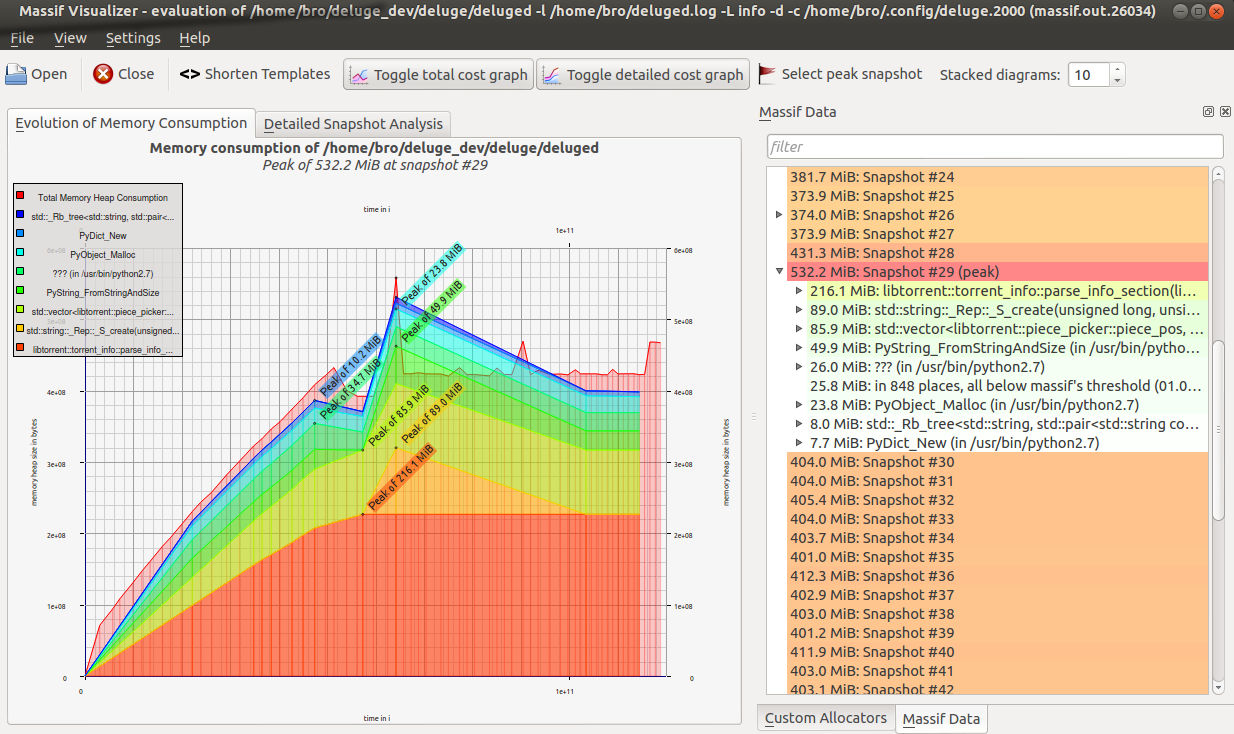Click the Massif Data vertical scrollbar
The height and width of the screenshot is (734, 1234).
[1217, 430]
